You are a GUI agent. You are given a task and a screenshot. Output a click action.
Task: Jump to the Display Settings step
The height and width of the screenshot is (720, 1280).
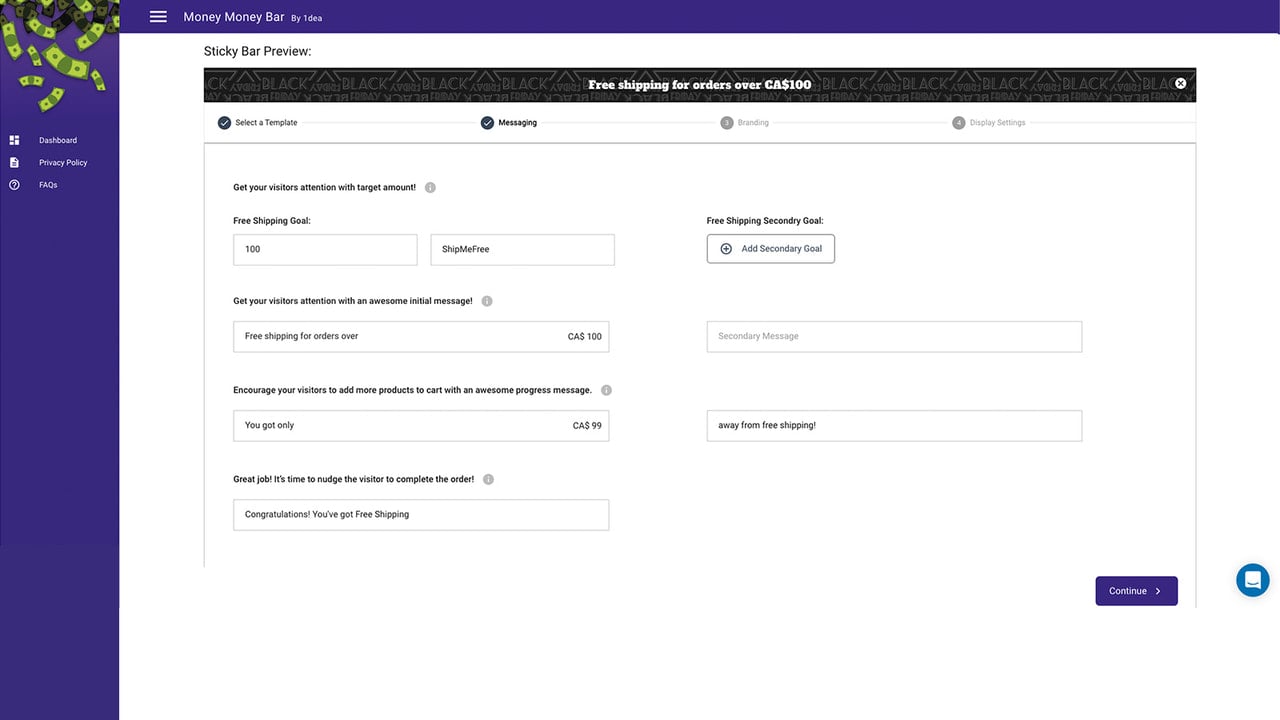click(989, 123)
